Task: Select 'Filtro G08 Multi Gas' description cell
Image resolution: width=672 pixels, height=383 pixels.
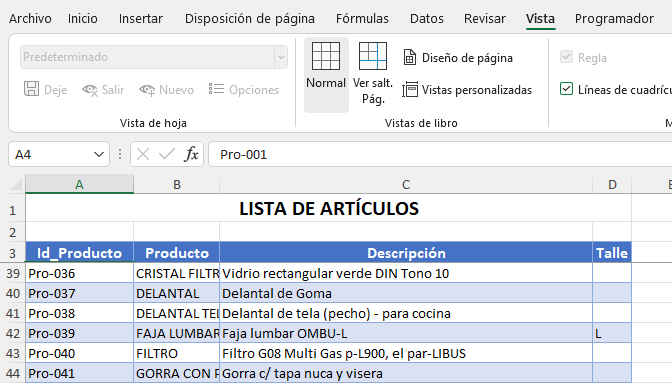Action: (406, 353)
